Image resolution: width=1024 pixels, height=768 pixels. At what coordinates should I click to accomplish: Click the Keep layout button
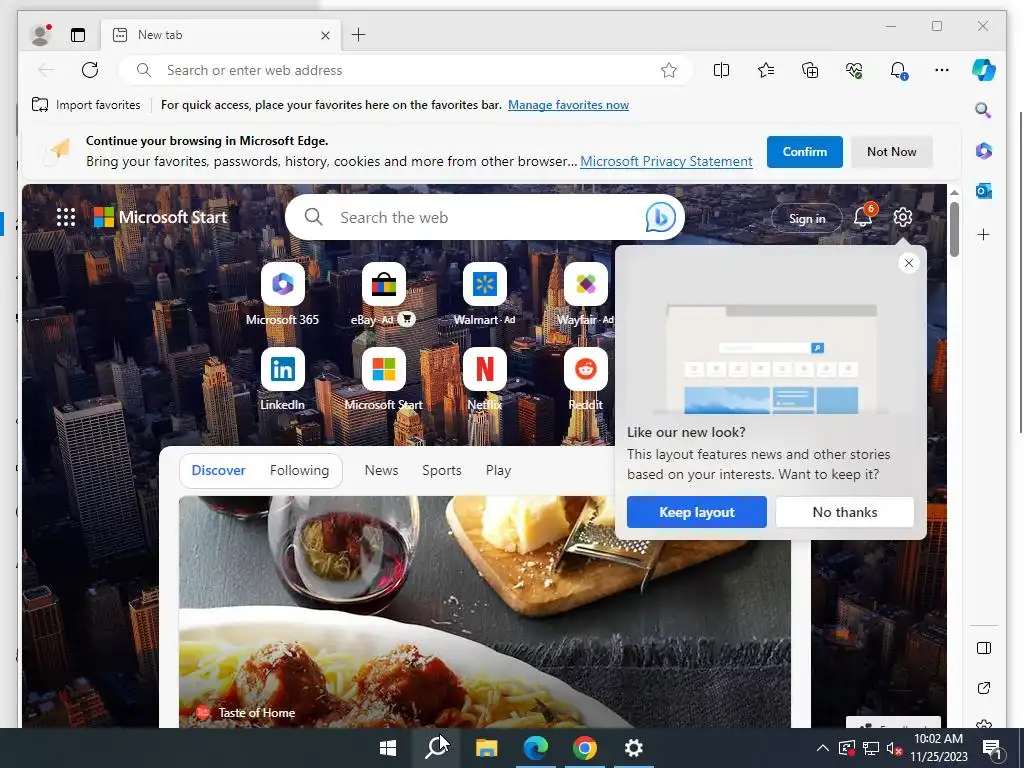click(x=697, y=512)
